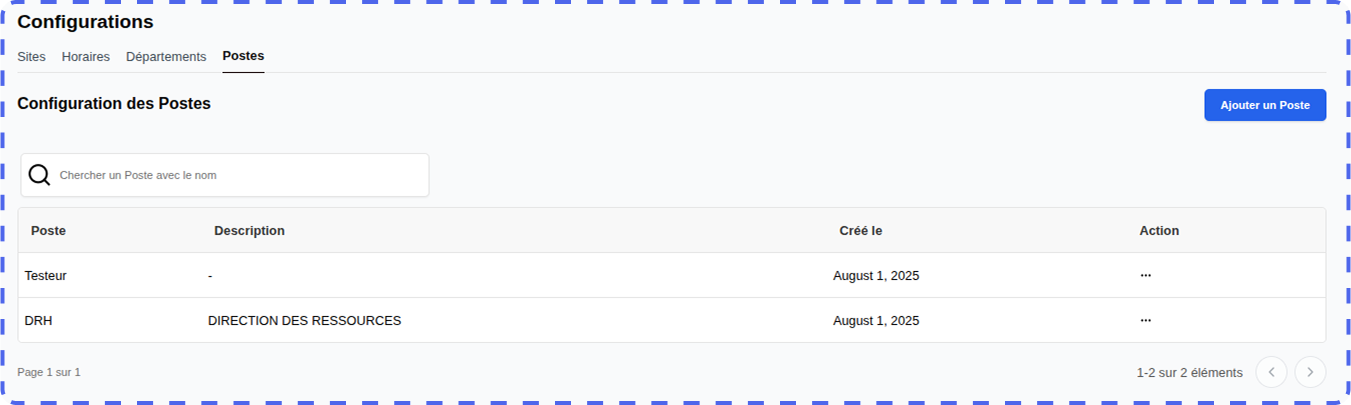The width and height of the screenshot is (1351, 405).
Task: Select the Testeur row name
Action: point(46,276)
